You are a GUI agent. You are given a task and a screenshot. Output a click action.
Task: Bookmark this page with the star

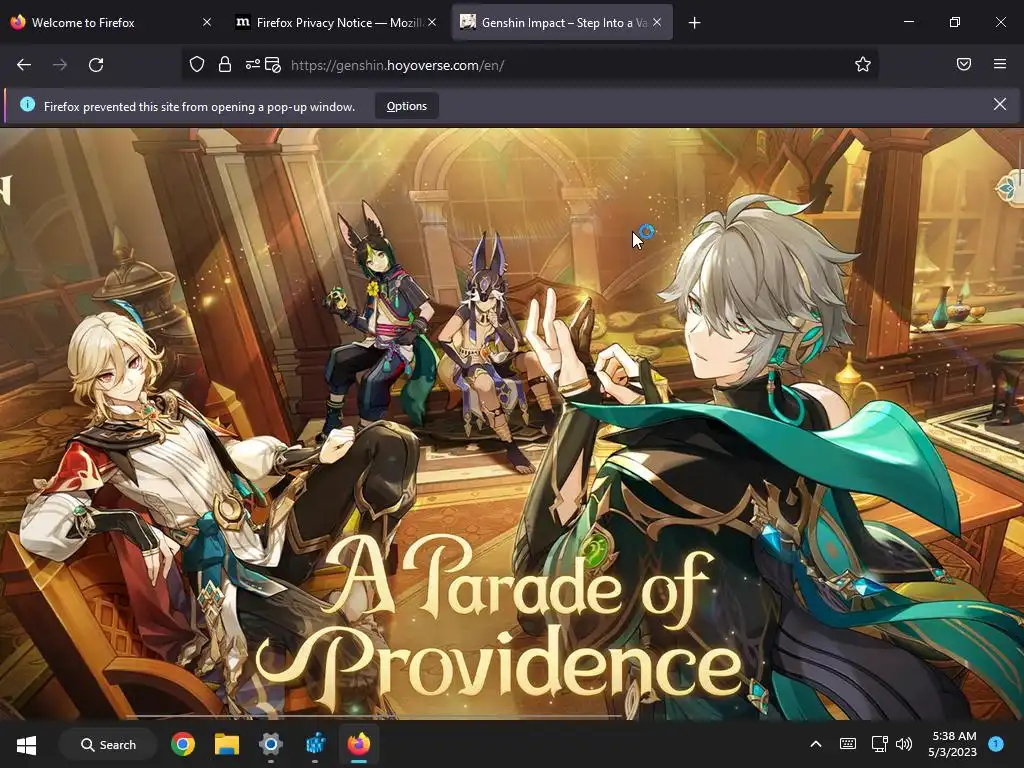863,64
